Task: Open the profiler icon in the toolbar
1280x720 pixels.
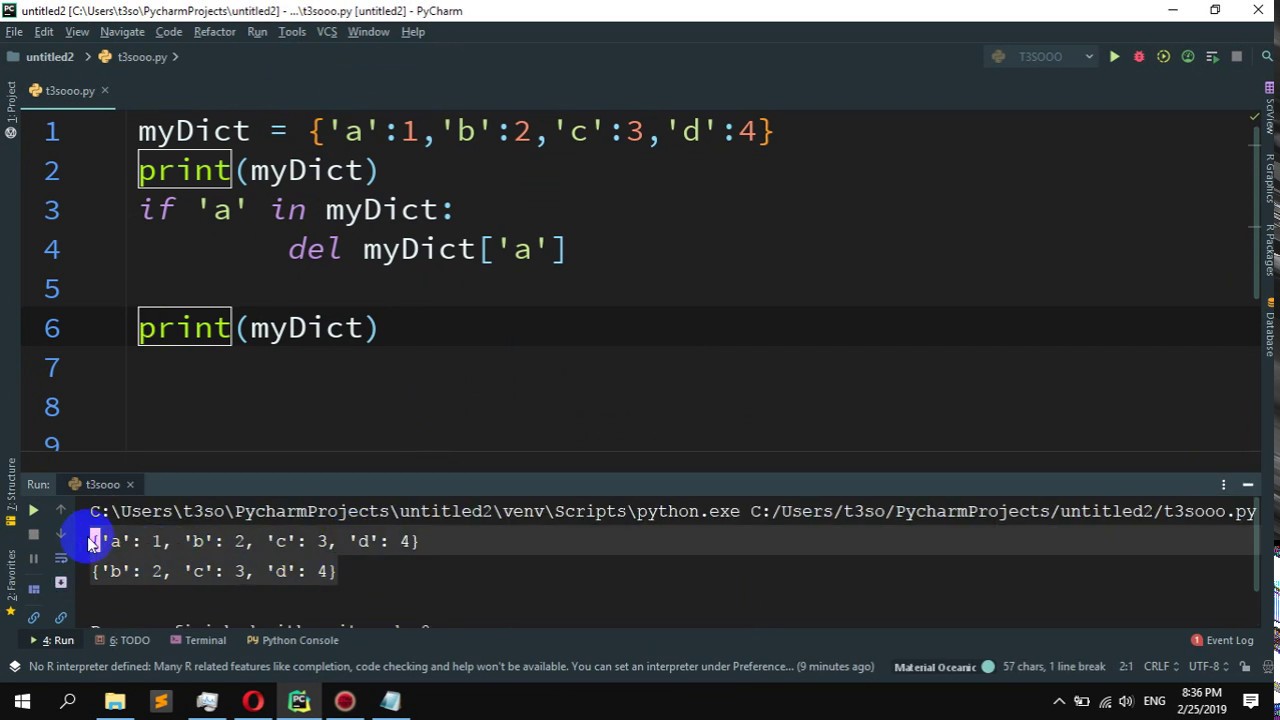Action: (1188, 57)
